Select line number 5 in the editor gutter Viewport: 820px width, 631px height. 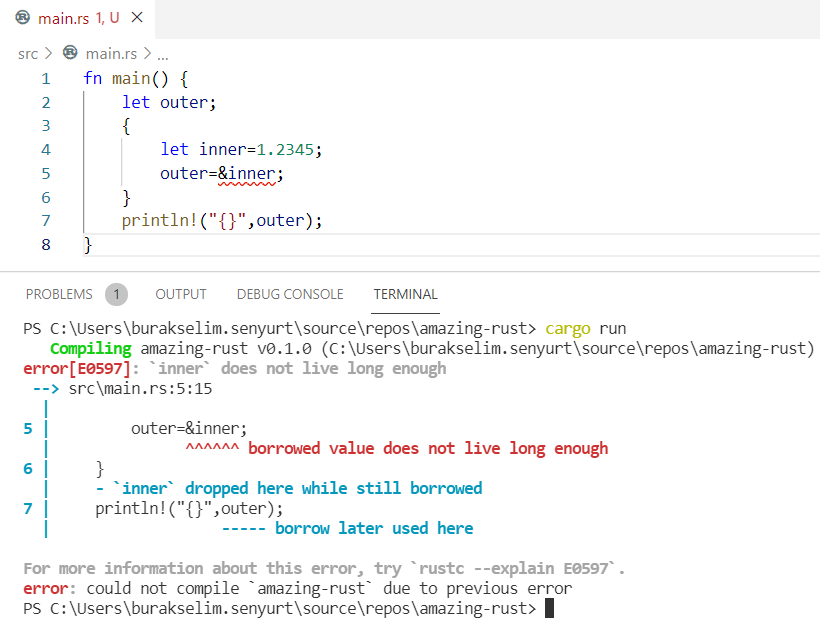[45, 173]
